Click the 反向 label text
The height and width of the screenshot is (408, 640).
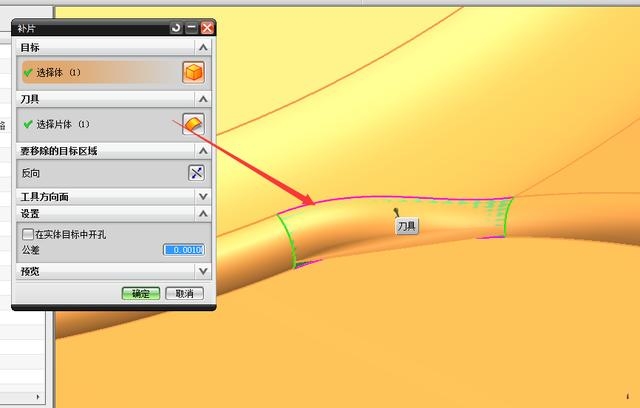click(x=31, y=173)
